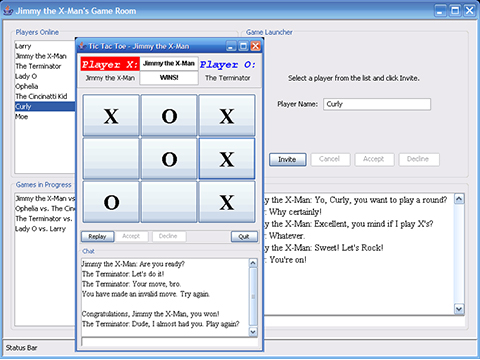
Task: Select Lady O vs. Larry game
Action: 45,229
